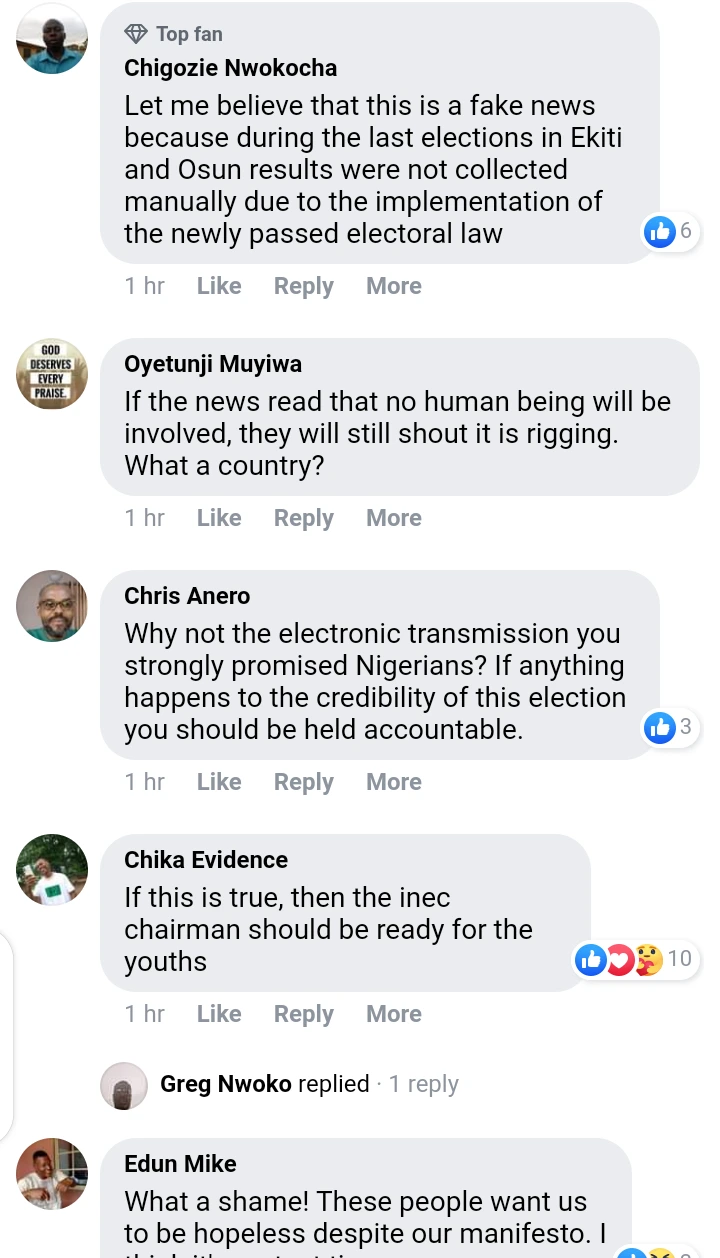
Task: View reactions on Chika Evidence's comment
Action: 634,959
